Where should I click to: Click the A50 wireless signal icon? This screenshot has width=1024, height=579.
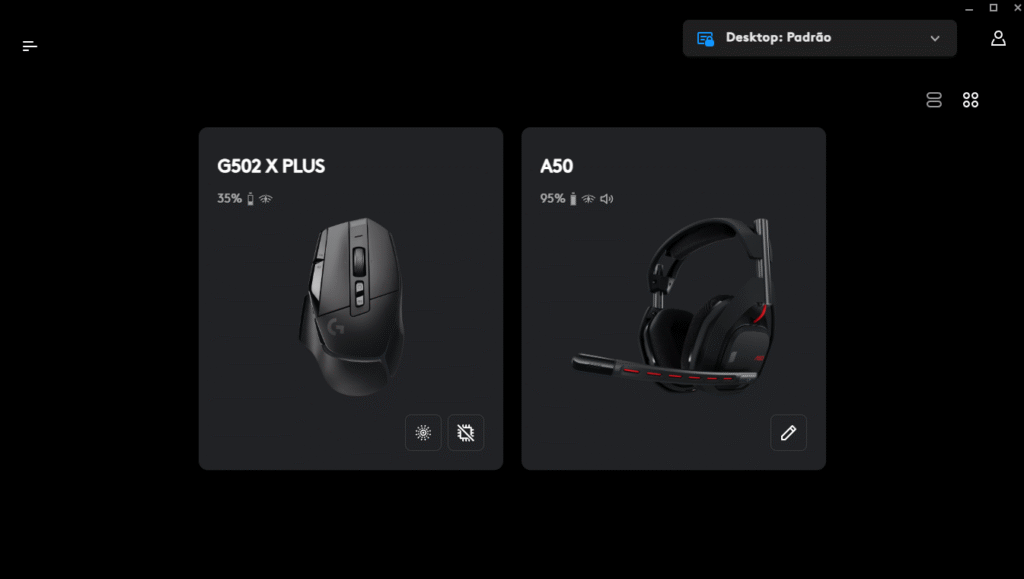tap(588, 199)
